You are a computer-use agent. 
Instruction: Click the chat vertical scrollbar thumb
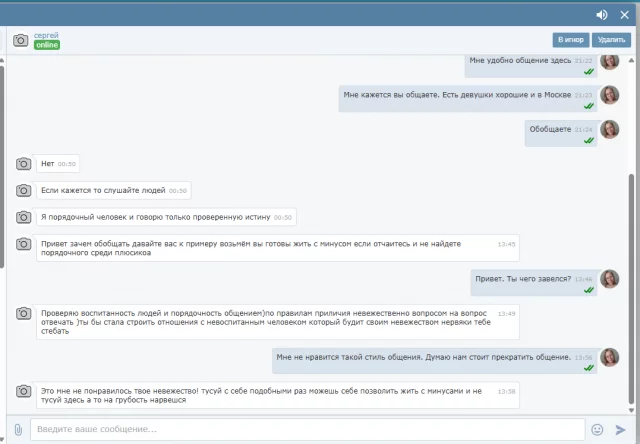[x=631, y=289]
